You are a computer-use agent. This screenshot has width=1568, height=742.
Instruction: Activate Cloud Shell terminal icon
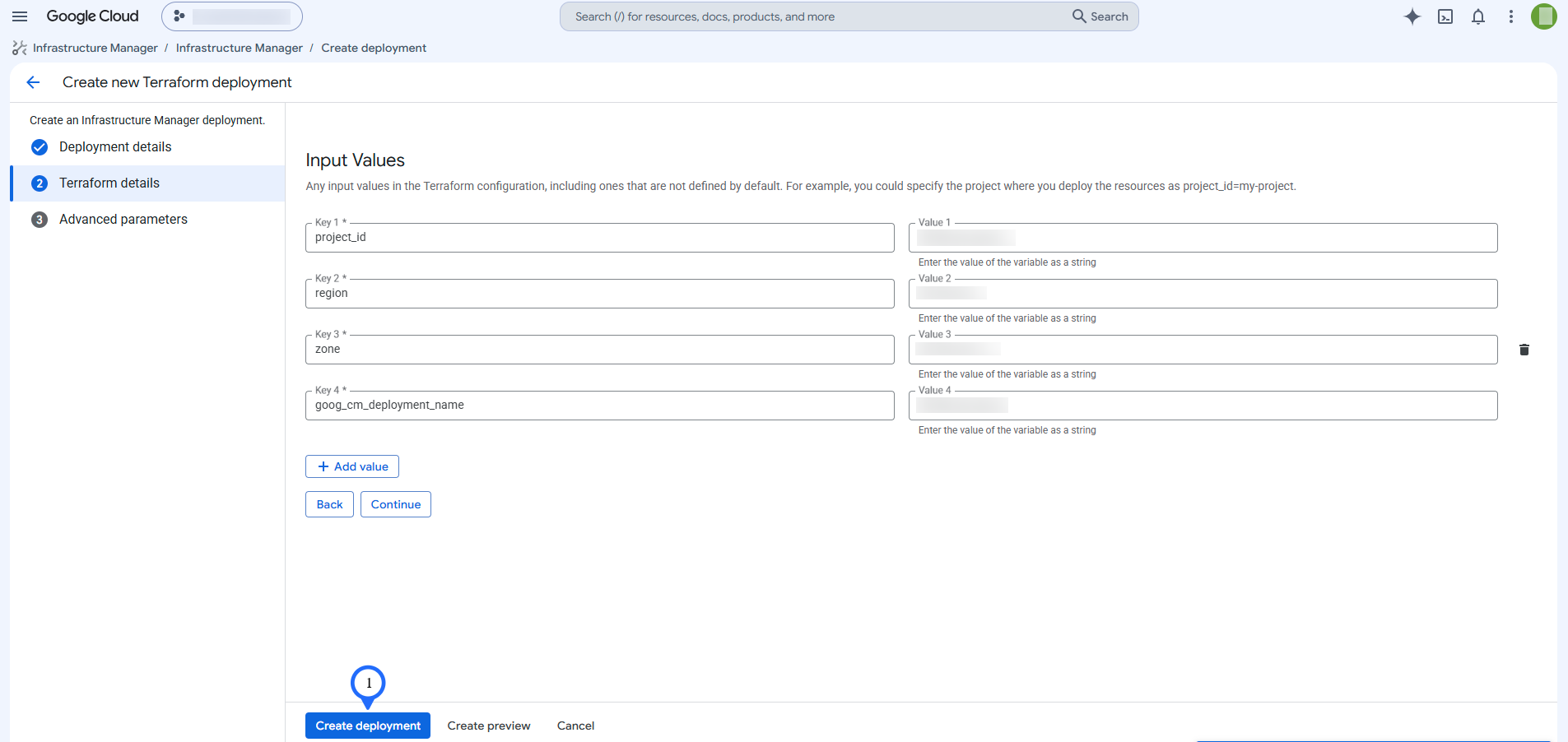click(x=1445, y=16)
